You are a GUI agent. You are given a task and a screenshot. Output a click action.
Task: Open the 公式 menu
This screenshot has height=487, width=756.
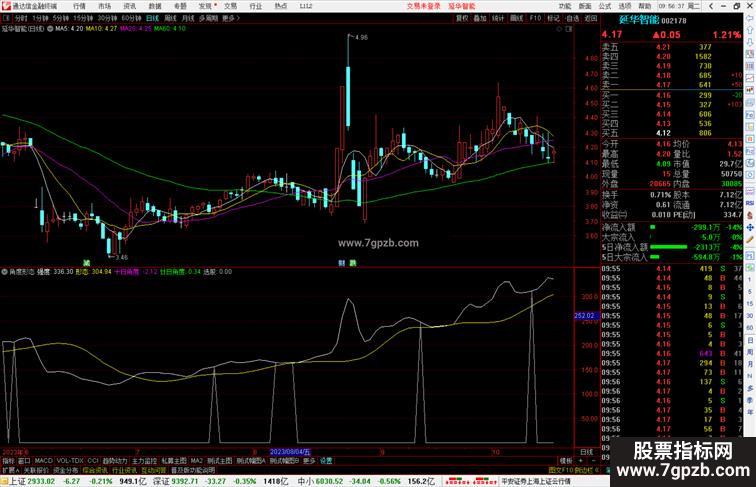605,6
